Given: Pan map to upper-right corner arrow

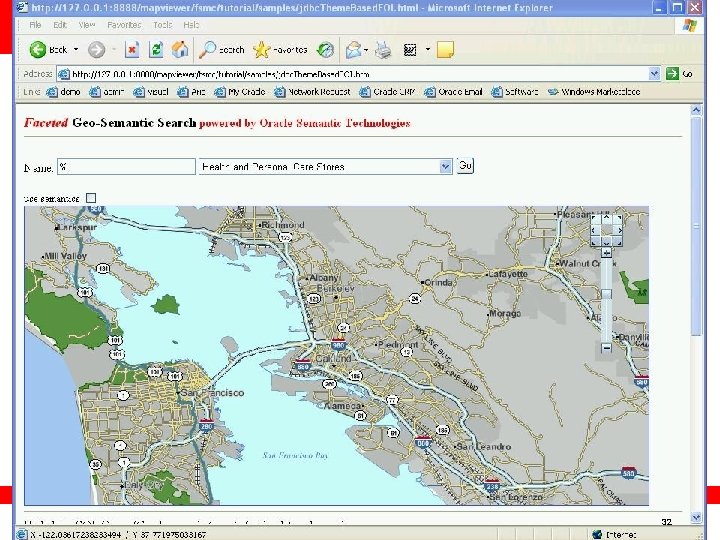Looking at the screenshot, I should tap(618, 218).
